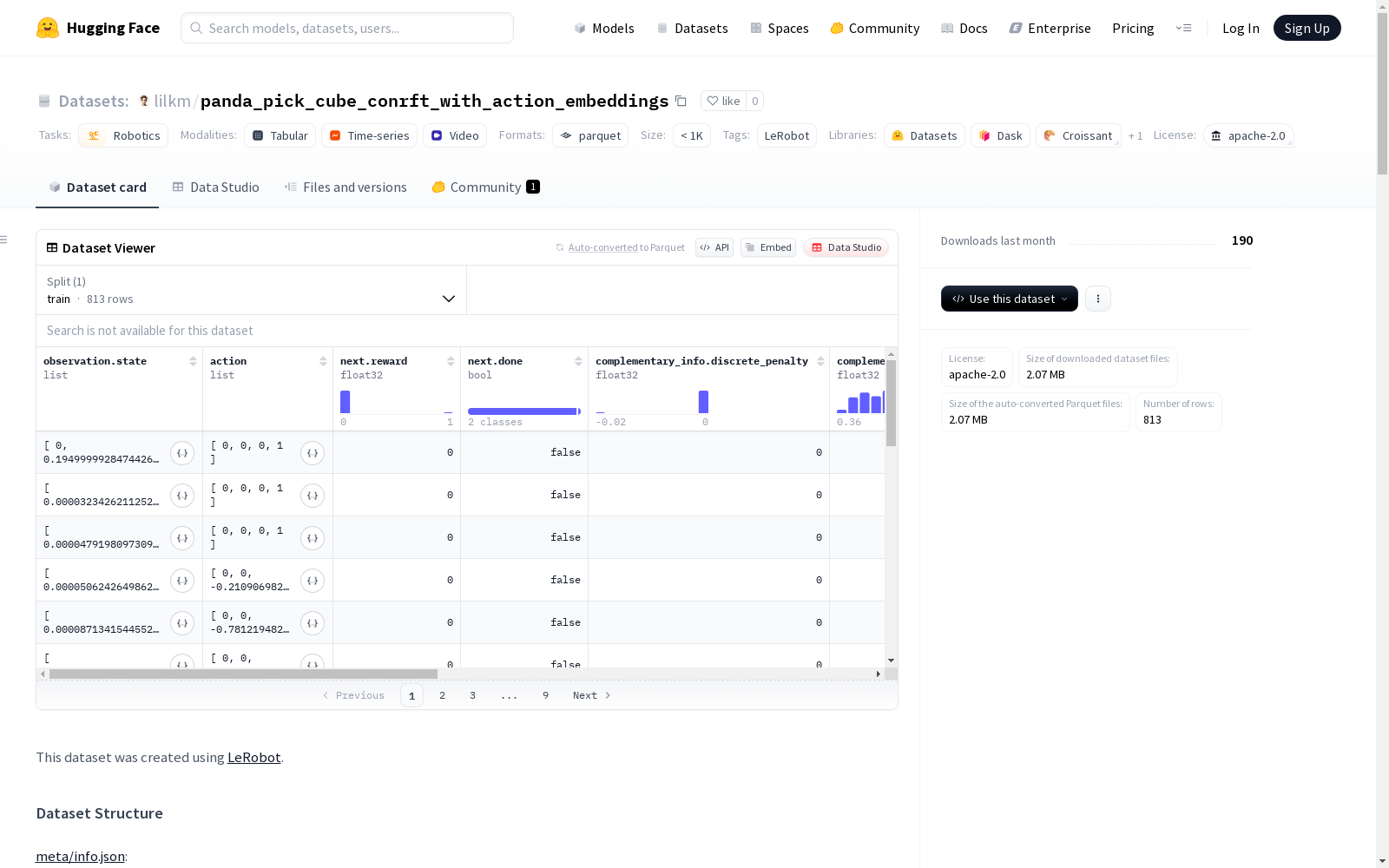Click the apache-2.0 license tag

(1248, 135)
